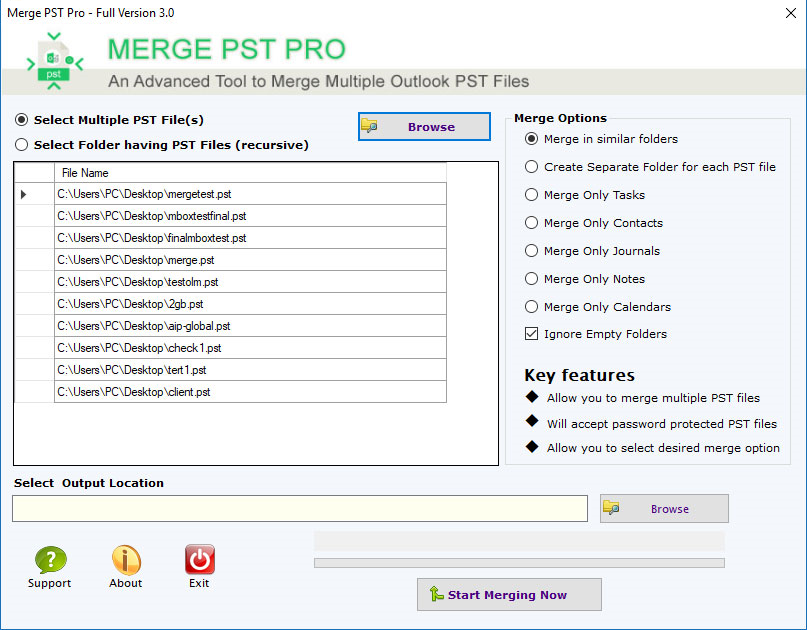Uncheck Ignore Empty Folders checkbox

(x=531, y=334)
